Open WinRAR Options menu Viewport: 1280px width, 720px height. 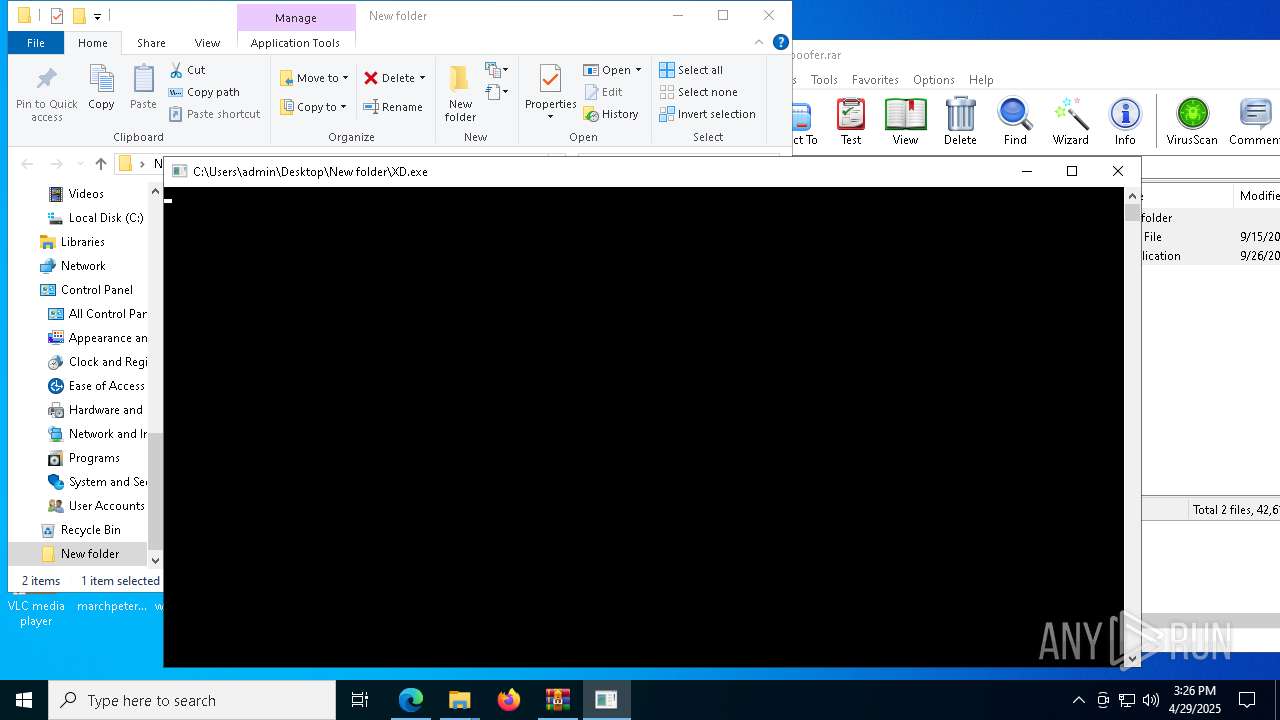(x=933, y=80)
